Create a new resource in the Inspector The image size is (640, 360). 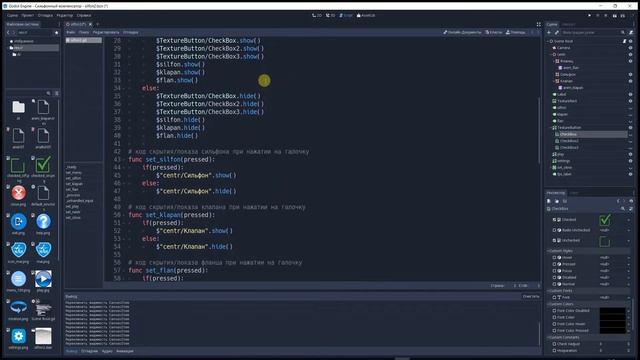[x=549, y=201]
